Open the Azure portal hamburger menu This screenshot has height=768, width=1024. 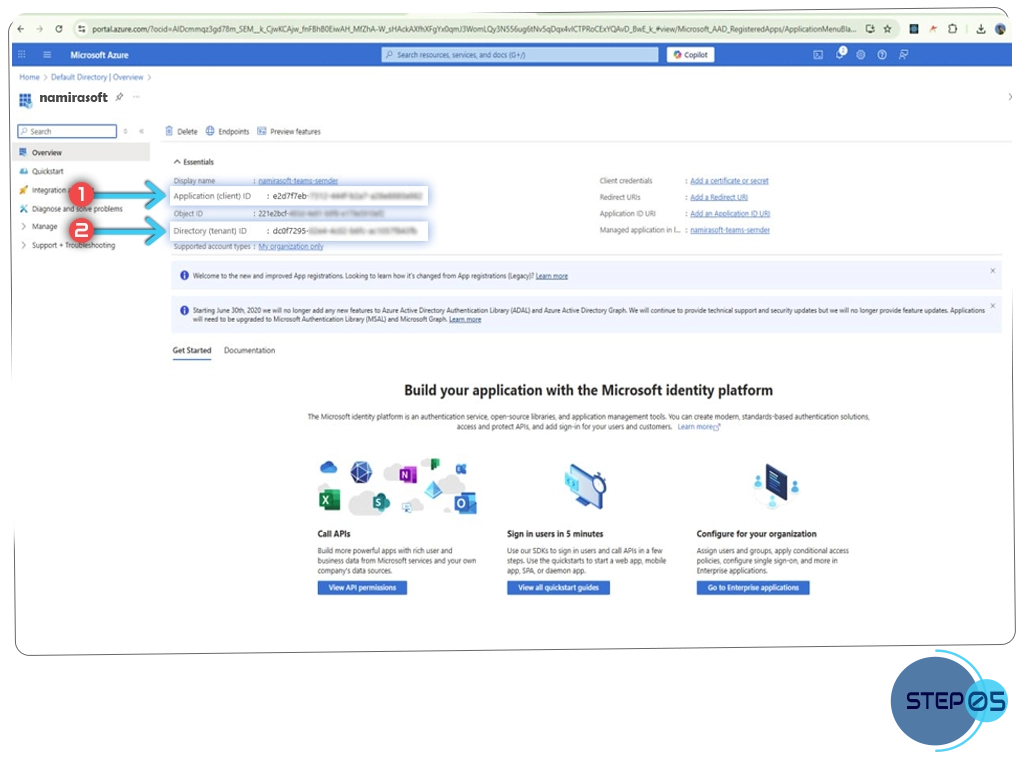[x=47, y=55]
